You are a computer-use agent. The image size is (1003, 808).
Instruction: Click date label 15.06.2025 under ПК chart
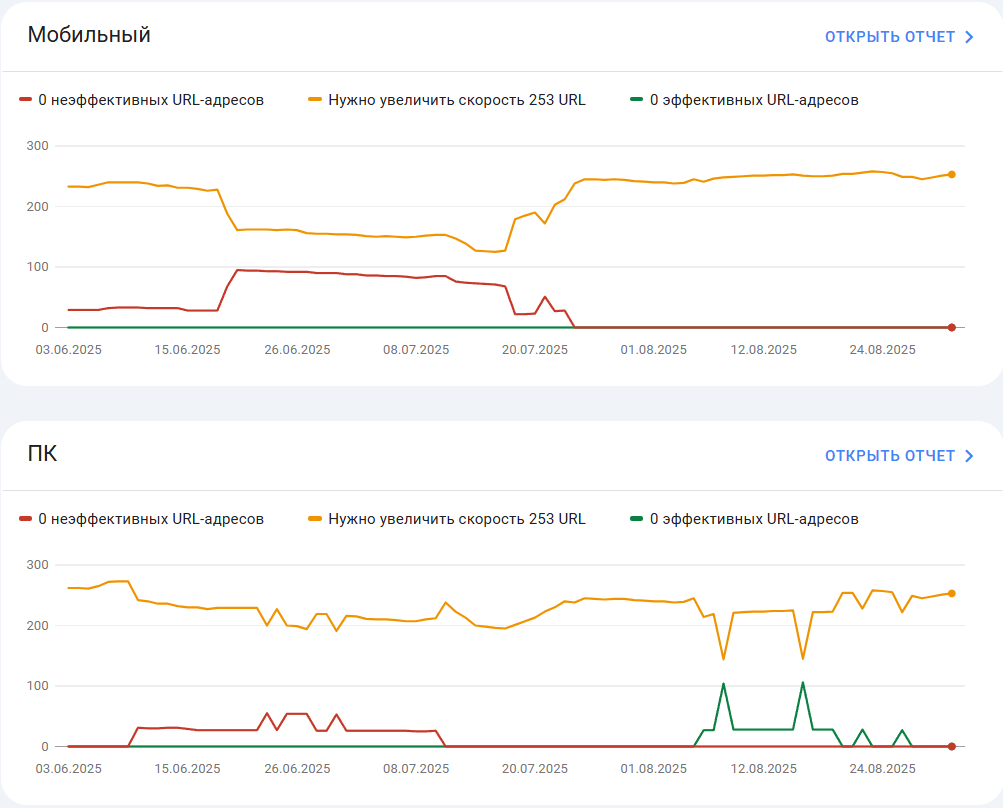point(187,769)
